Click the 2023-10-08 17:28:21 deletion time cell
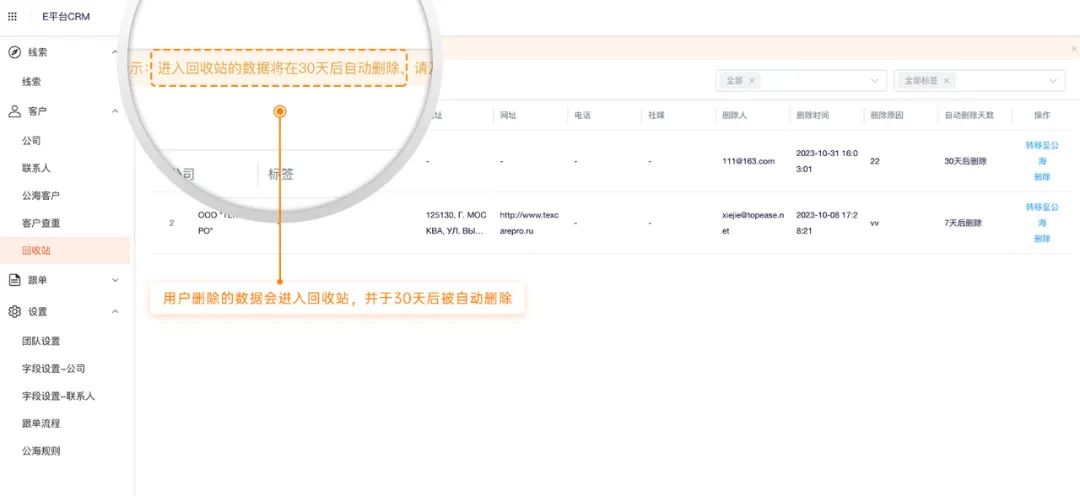The height and width of the screenshot is (496, 1080). pyautogui.click(x=827, y=223)
